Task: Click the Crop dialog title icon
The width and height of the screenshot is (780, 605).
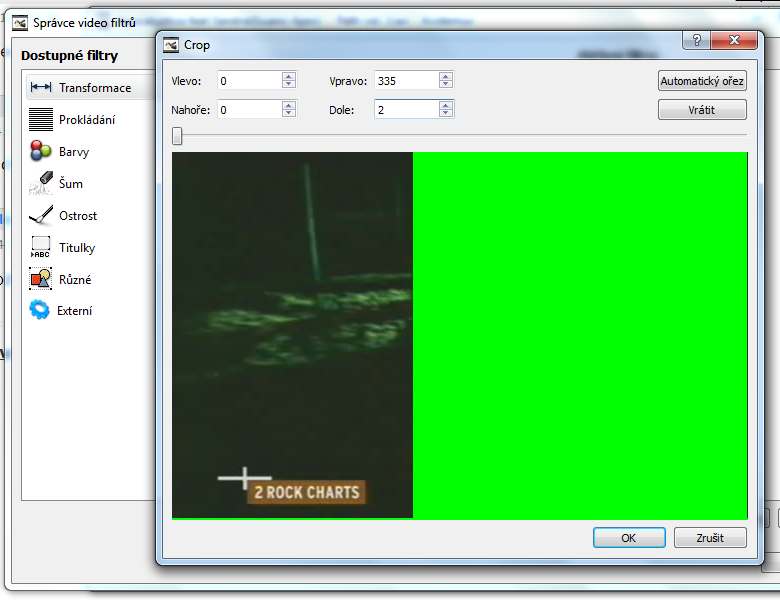Action: [171, 45]
